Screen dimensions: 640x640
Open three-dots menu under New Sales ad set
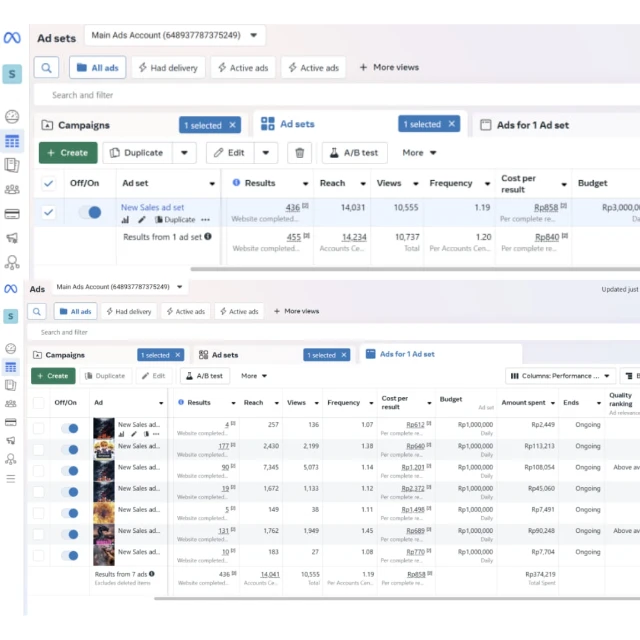coord(206,220)
